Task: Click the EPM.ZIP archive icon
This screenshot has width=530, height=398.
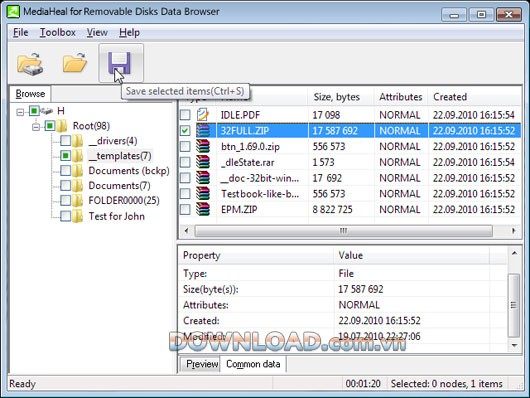Action: click(203, 209)
